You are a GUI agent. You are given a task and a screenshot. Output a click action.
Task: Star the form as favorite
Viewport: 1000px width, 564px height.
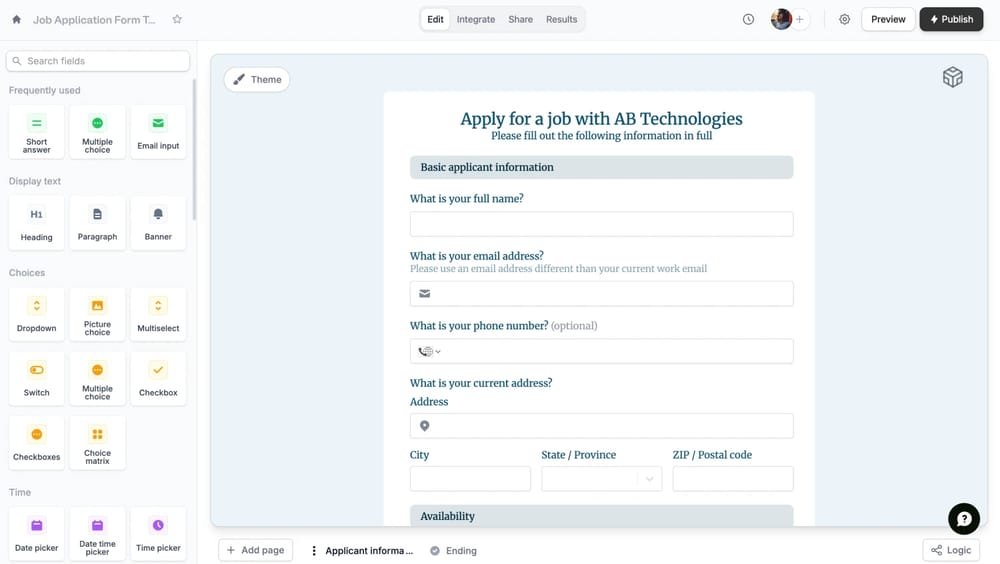[177, 19]
